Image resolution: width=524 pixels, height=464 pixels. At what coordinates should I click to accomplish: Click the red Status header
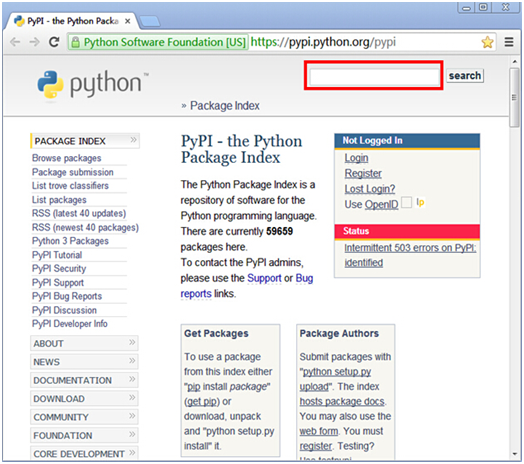point(407,231)
